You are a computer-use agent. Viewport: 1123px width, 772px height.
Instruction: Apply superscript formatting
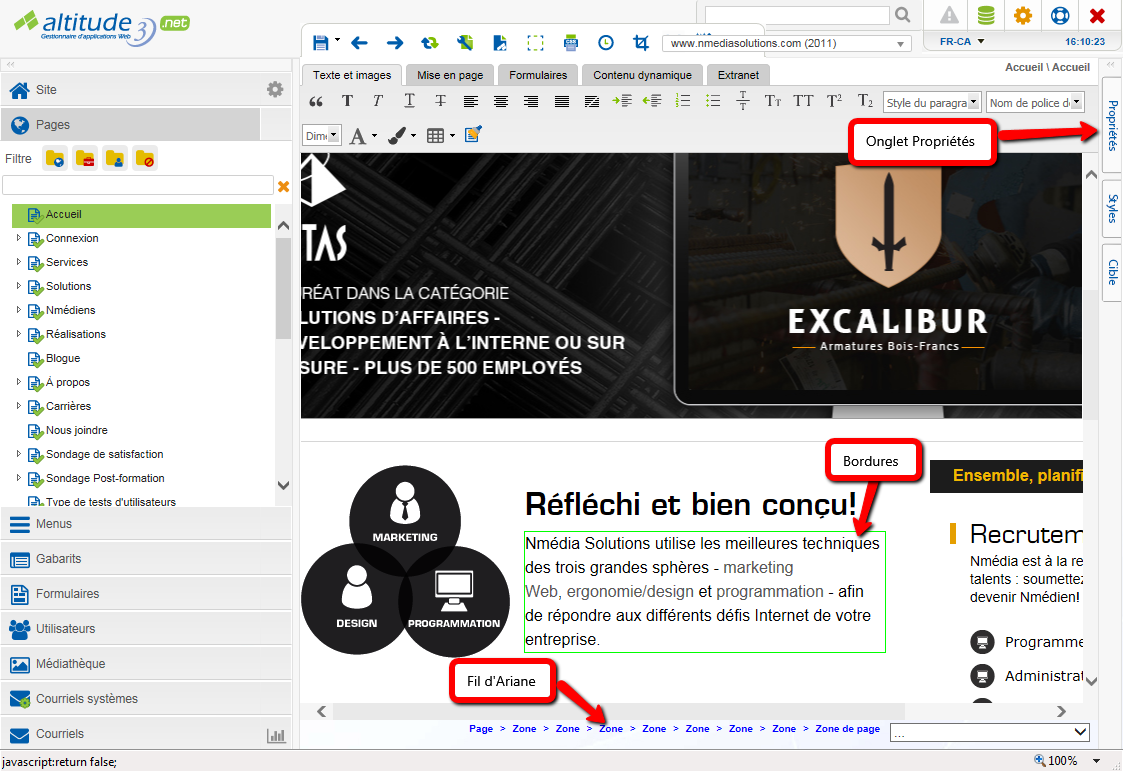(834, 101)
